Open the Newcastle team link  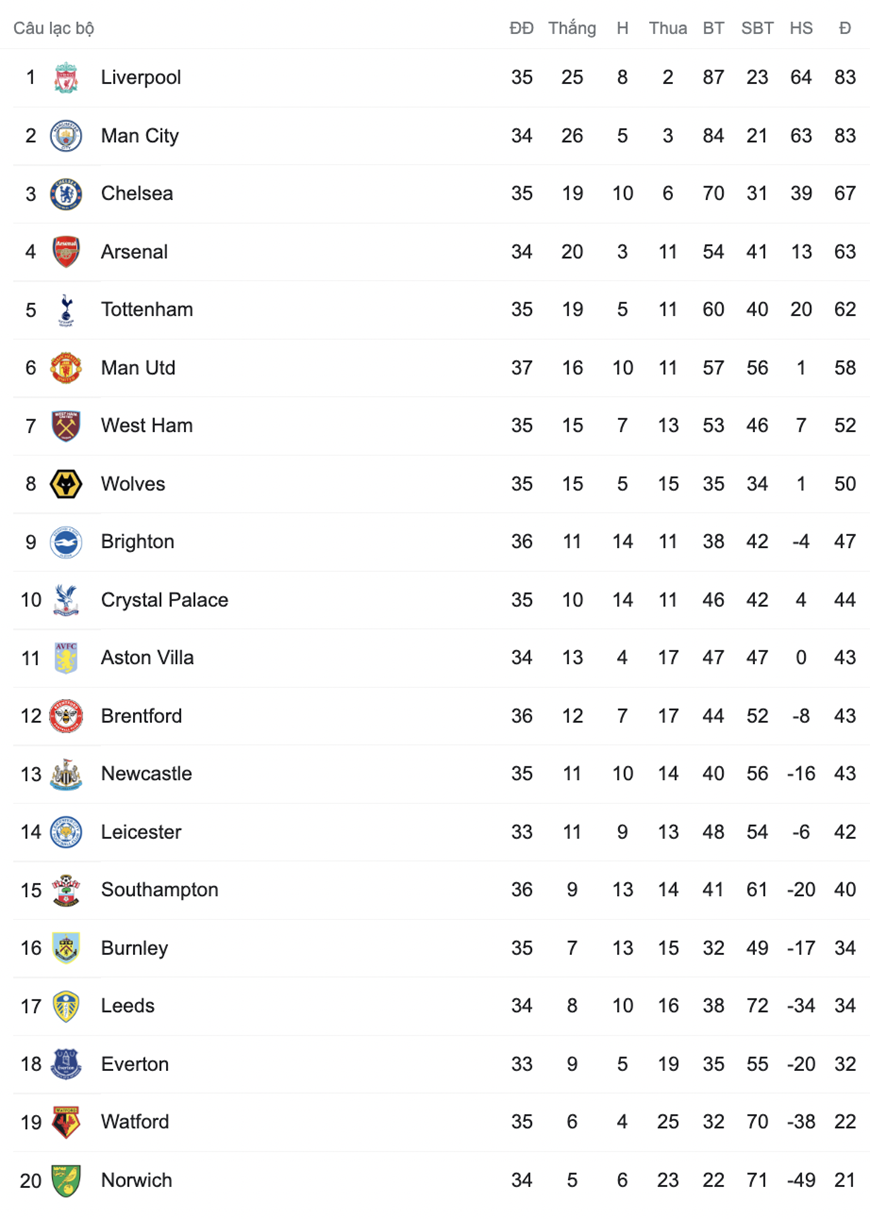coord(146,774)
